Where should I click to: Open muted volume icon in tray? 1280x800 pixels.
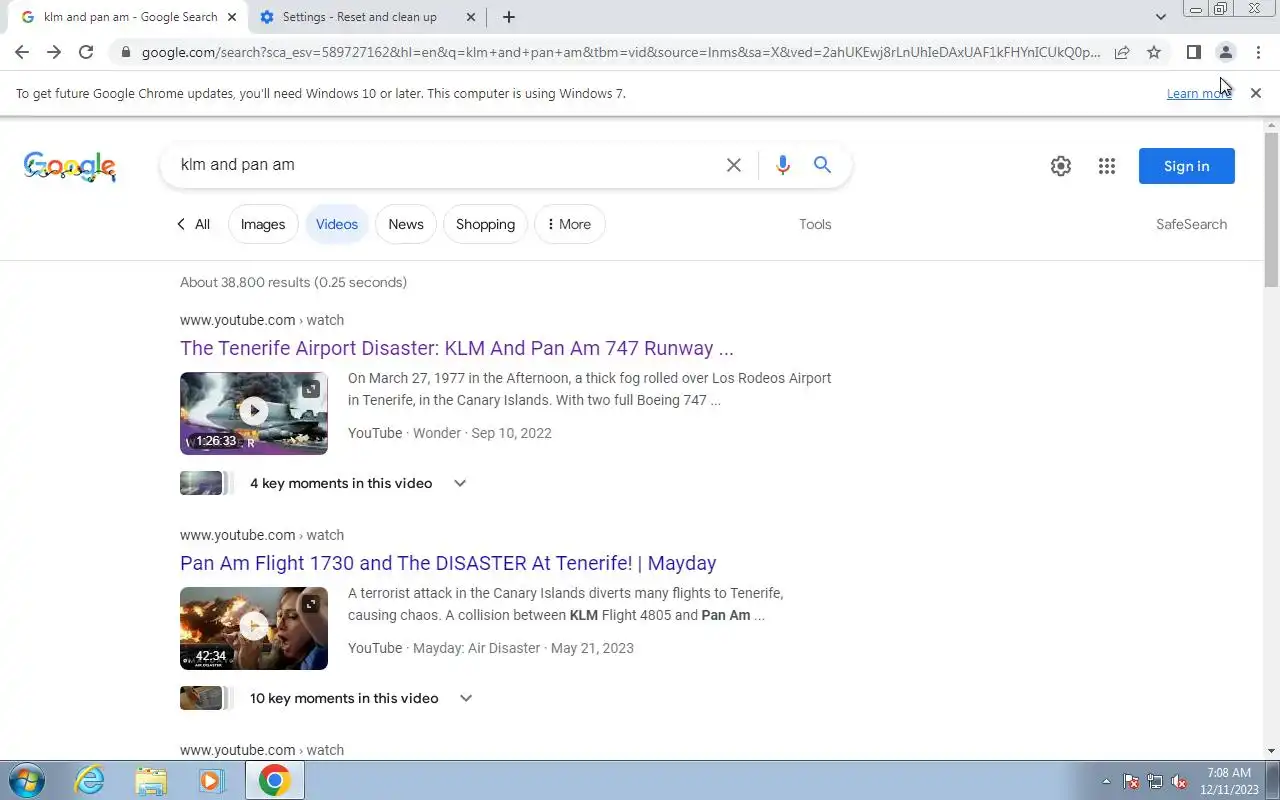1180,781
